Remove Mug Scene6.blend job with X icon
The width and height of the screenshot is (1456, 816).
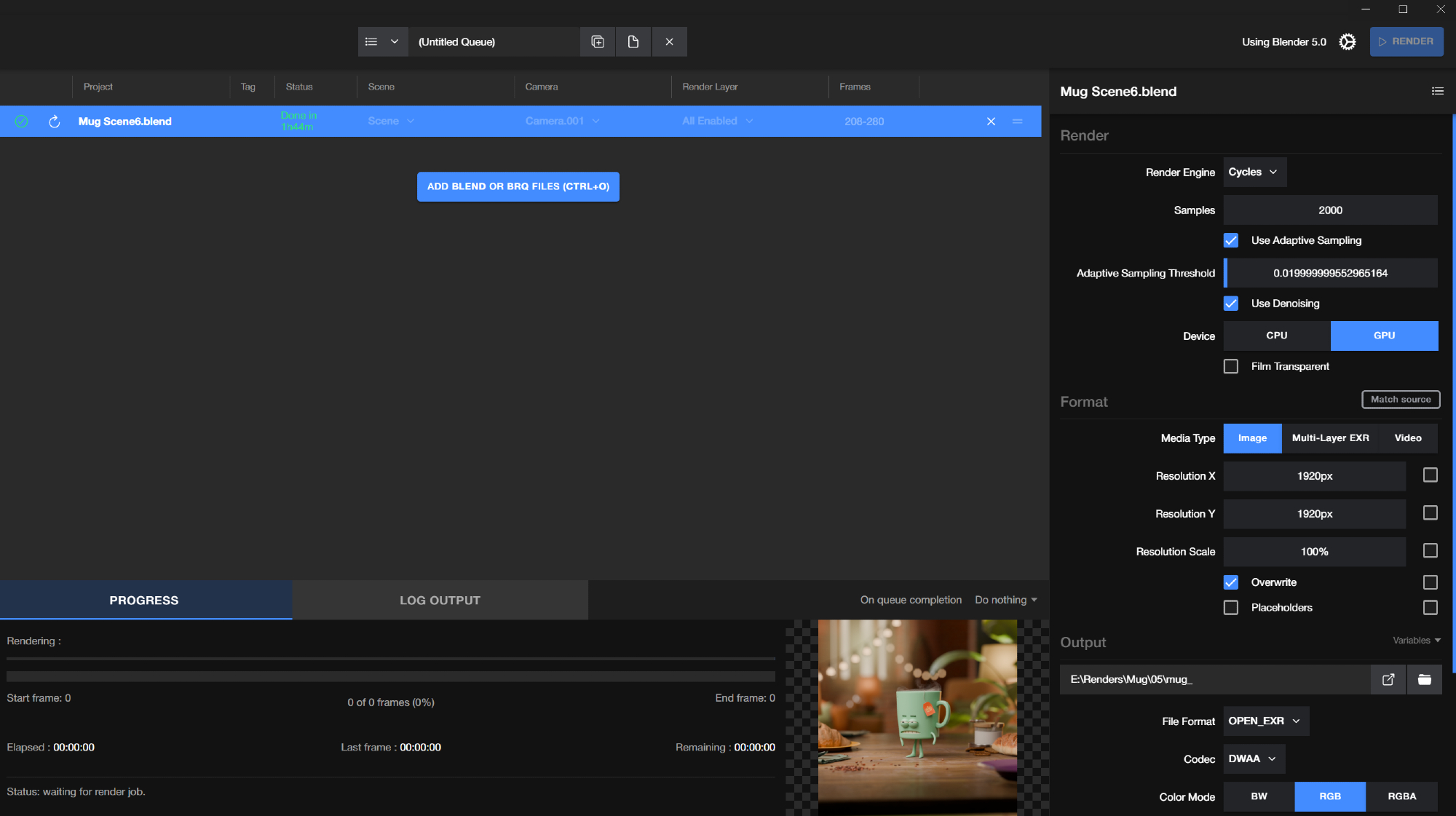click(991, 122)
